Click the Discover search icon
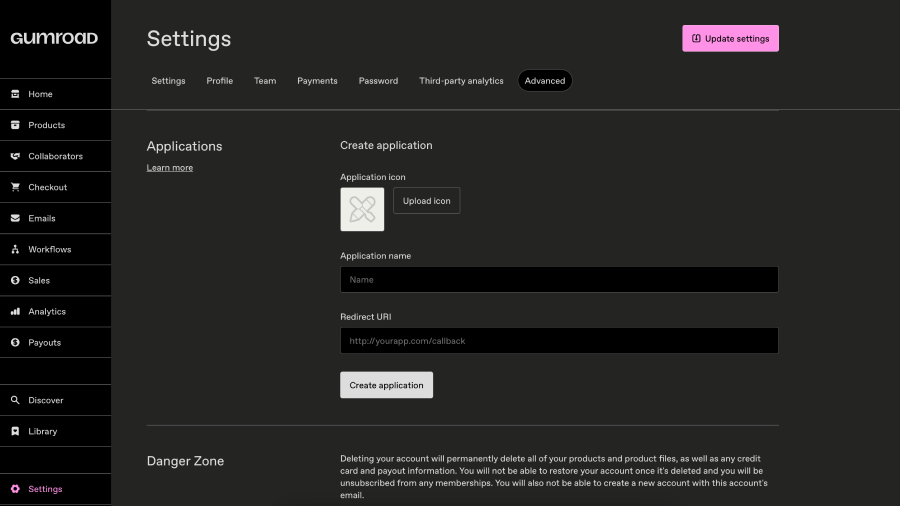This screenshot has height=506, width=900. click(15, 400)
